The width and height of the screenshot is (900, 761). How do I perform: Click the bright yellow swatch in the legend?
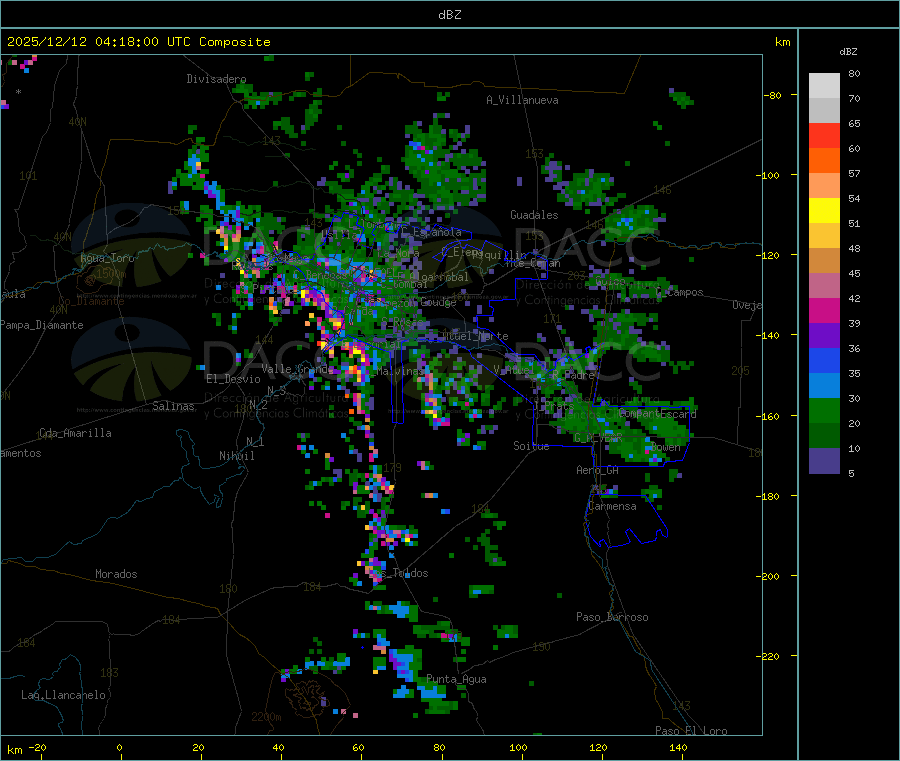tap(824, 211)
